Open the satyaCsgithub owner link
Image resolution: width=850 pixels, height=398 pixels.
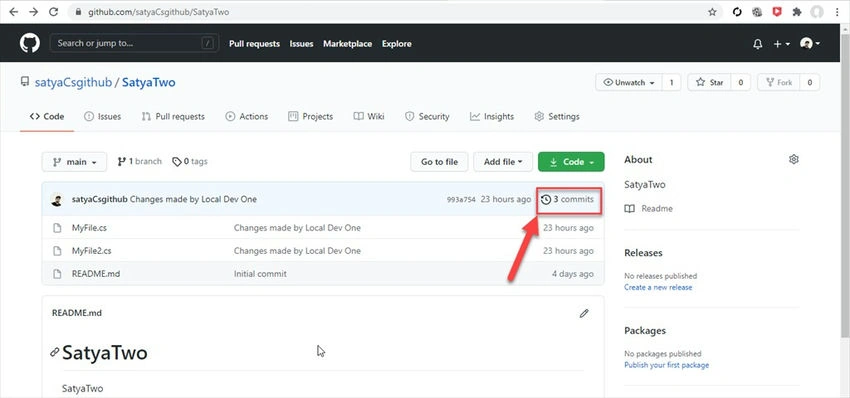(x=73, y=82)
